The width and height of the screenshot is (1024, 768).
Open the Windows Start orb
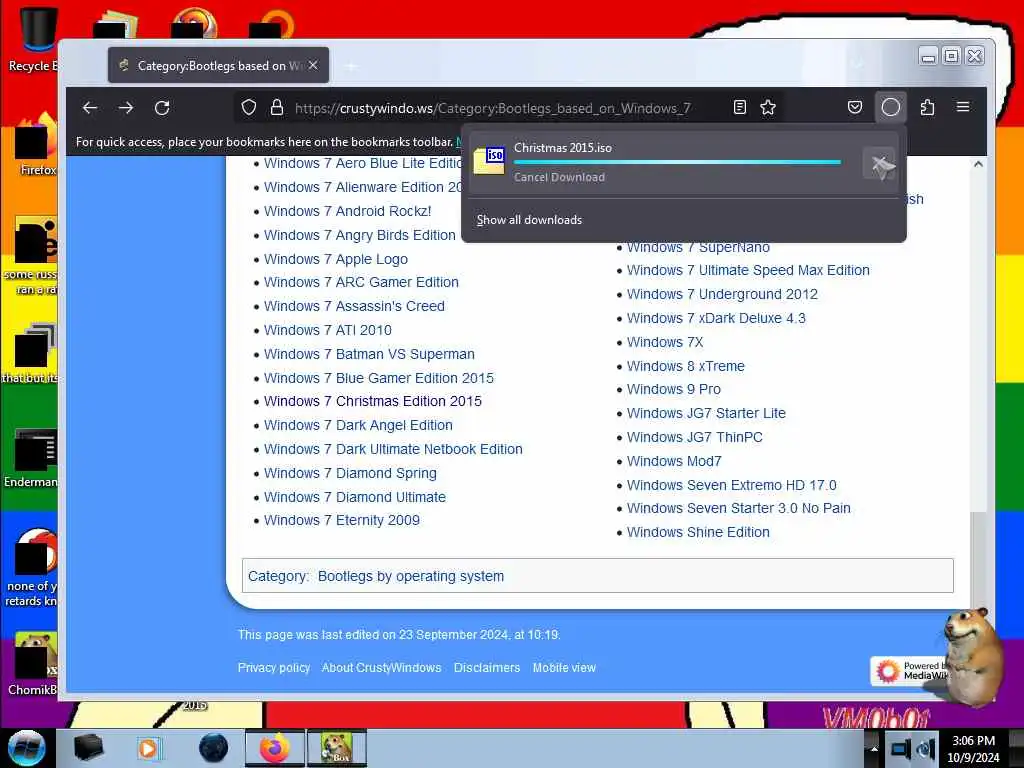(x=27, y=748)
